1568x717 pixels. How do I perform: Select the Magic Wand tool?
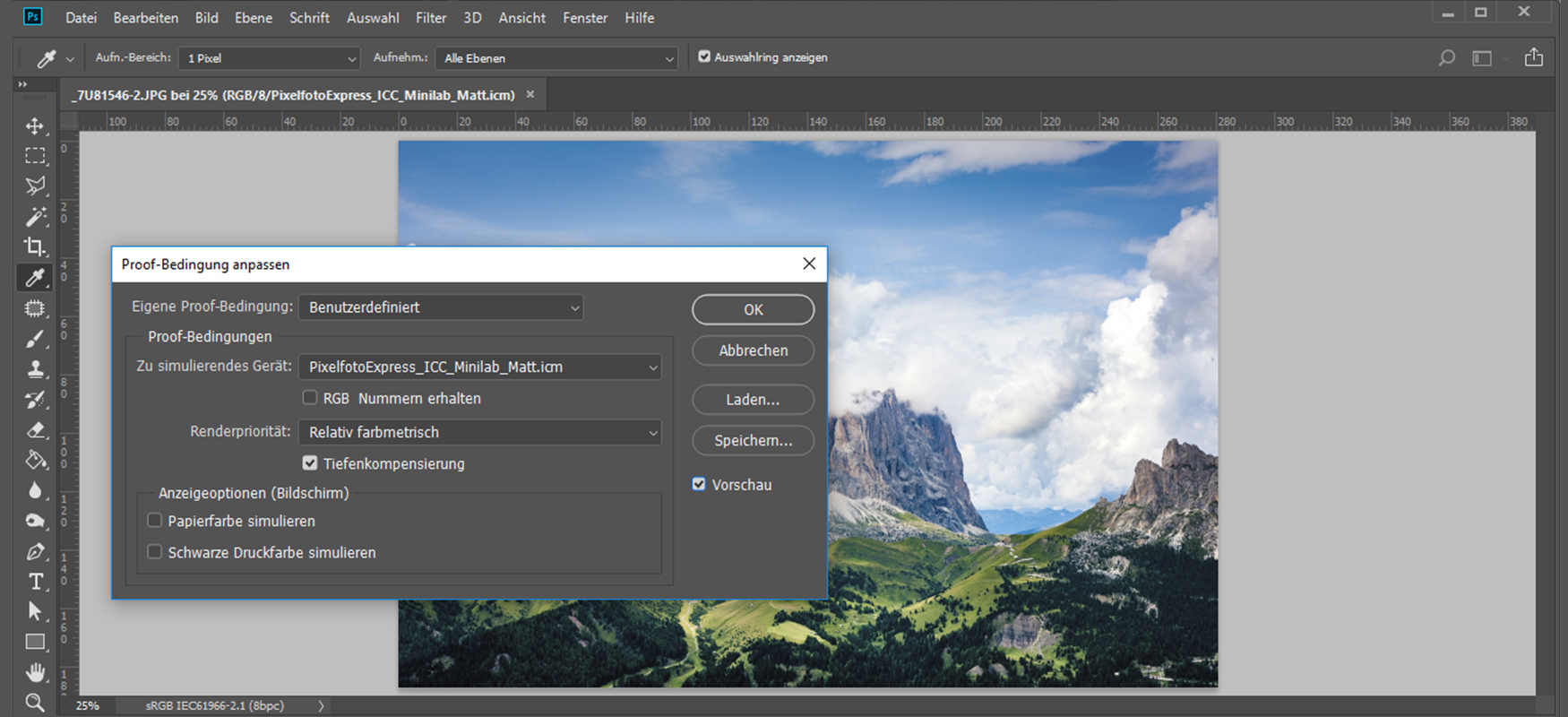tap(35, 217)
